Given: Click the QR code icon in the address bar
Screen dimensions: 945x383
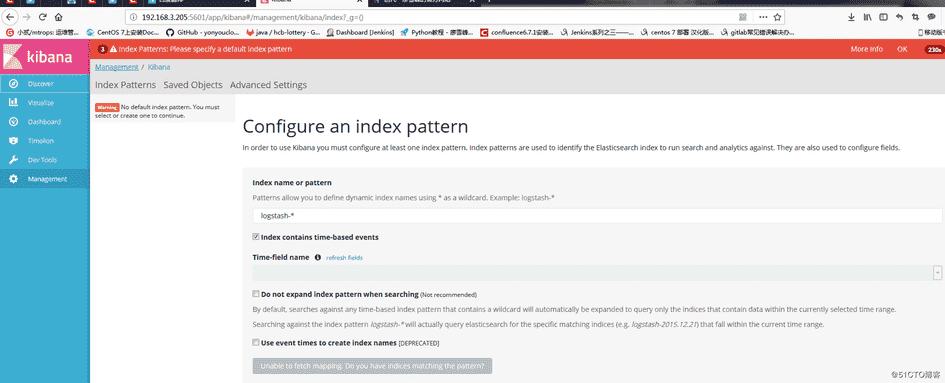Looking at the screenshot, I should [742, 17].
